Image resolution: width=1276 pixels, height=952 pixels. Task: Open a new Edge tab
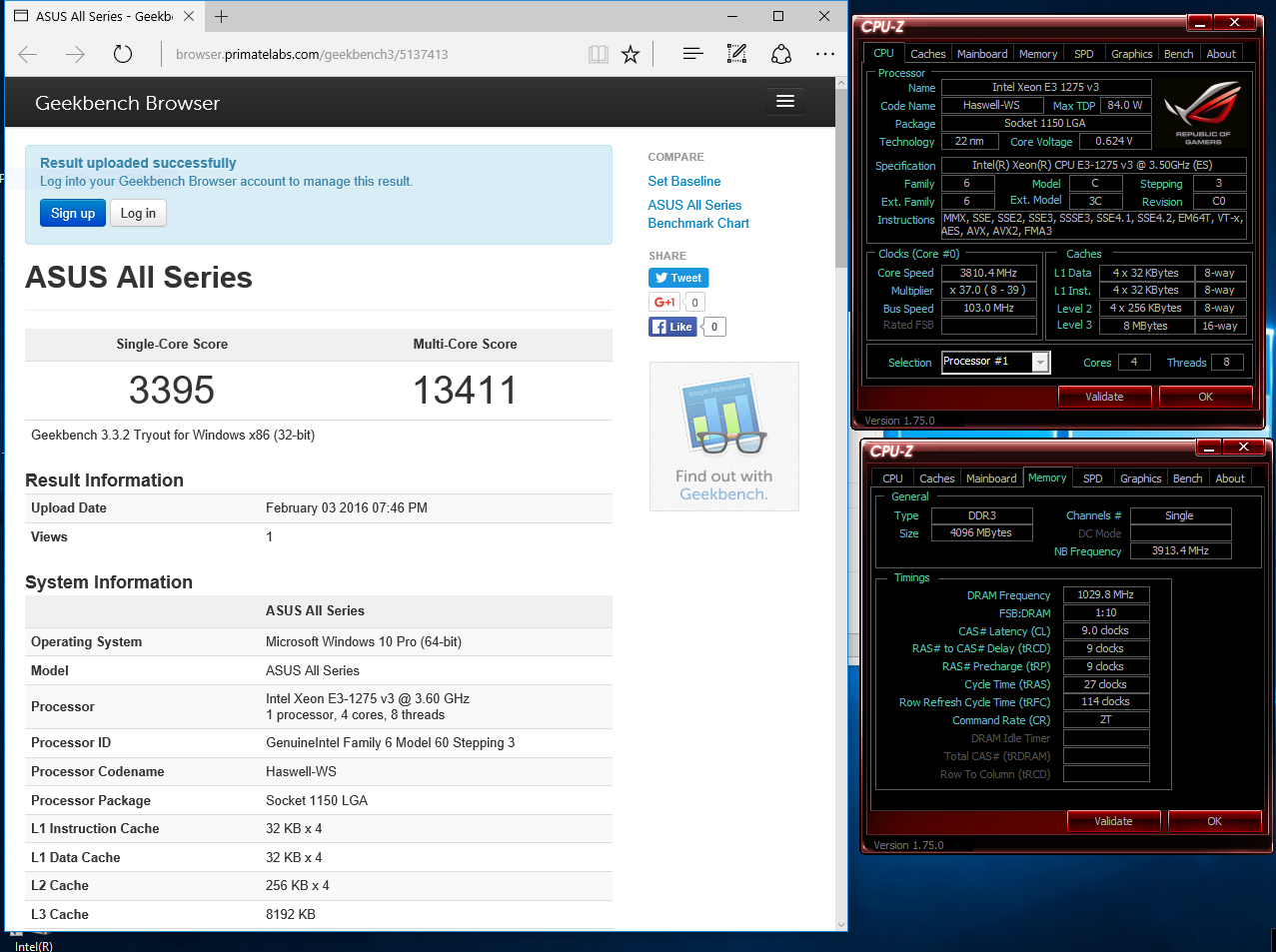tap(221, 16)
